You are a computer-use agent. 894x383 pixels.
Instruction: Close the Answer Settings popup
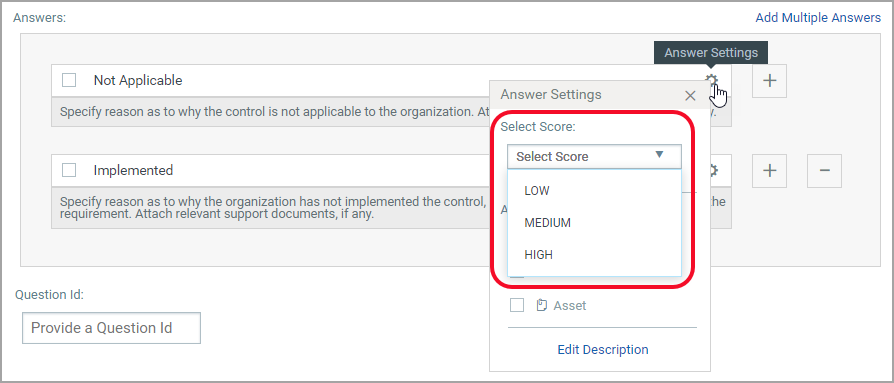pos(690,96)
